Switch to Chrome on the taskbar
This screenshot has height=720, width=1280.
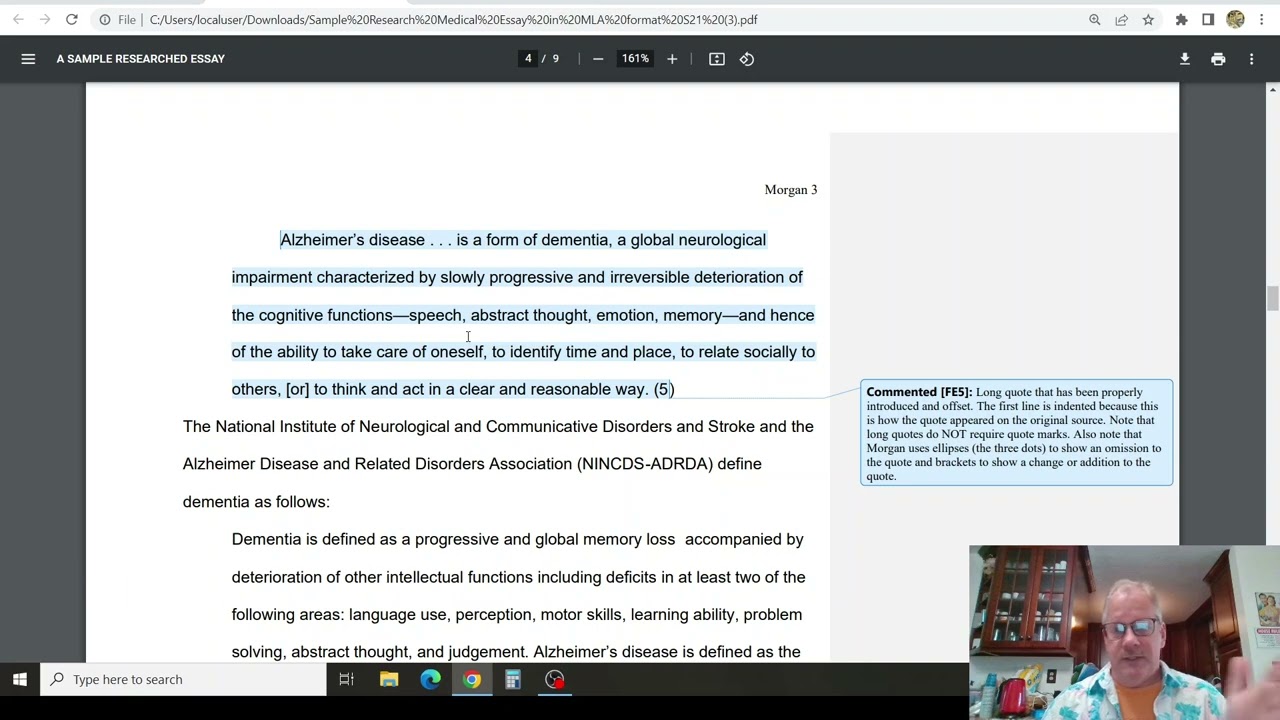[x=472, y=680]
